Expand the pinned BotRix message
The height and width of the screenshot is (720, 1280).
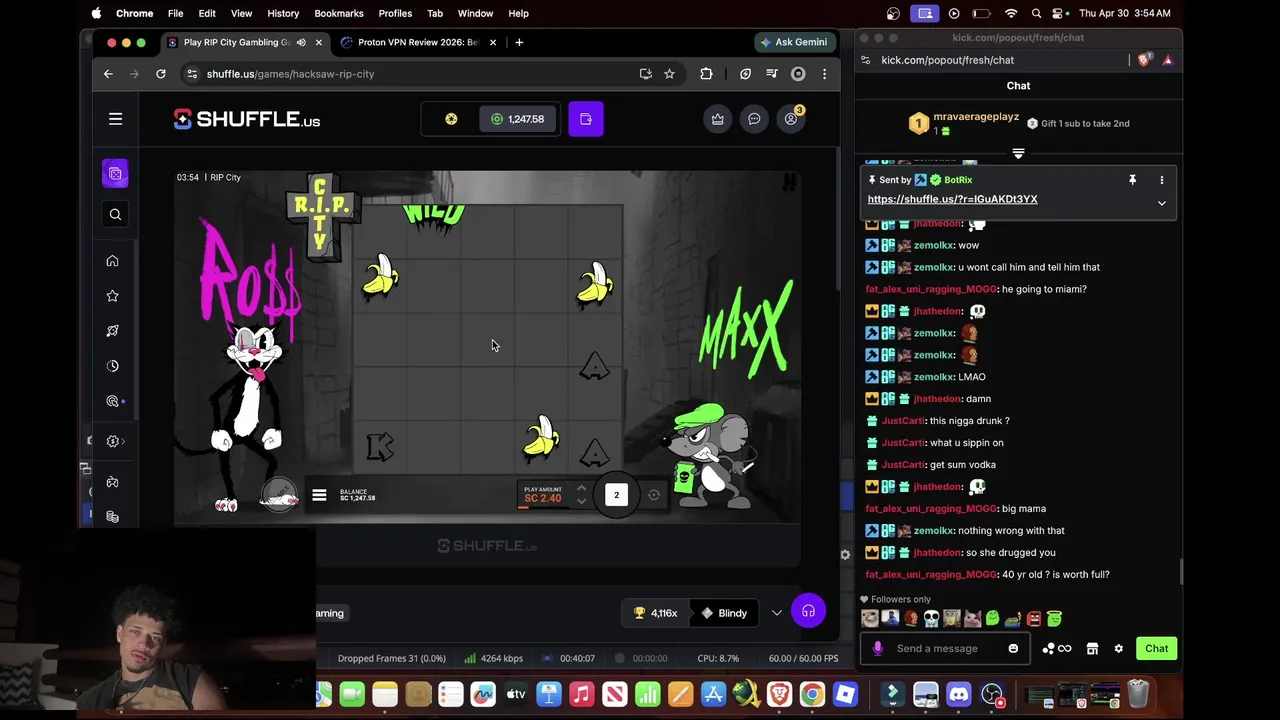(x=1162, y=203)
